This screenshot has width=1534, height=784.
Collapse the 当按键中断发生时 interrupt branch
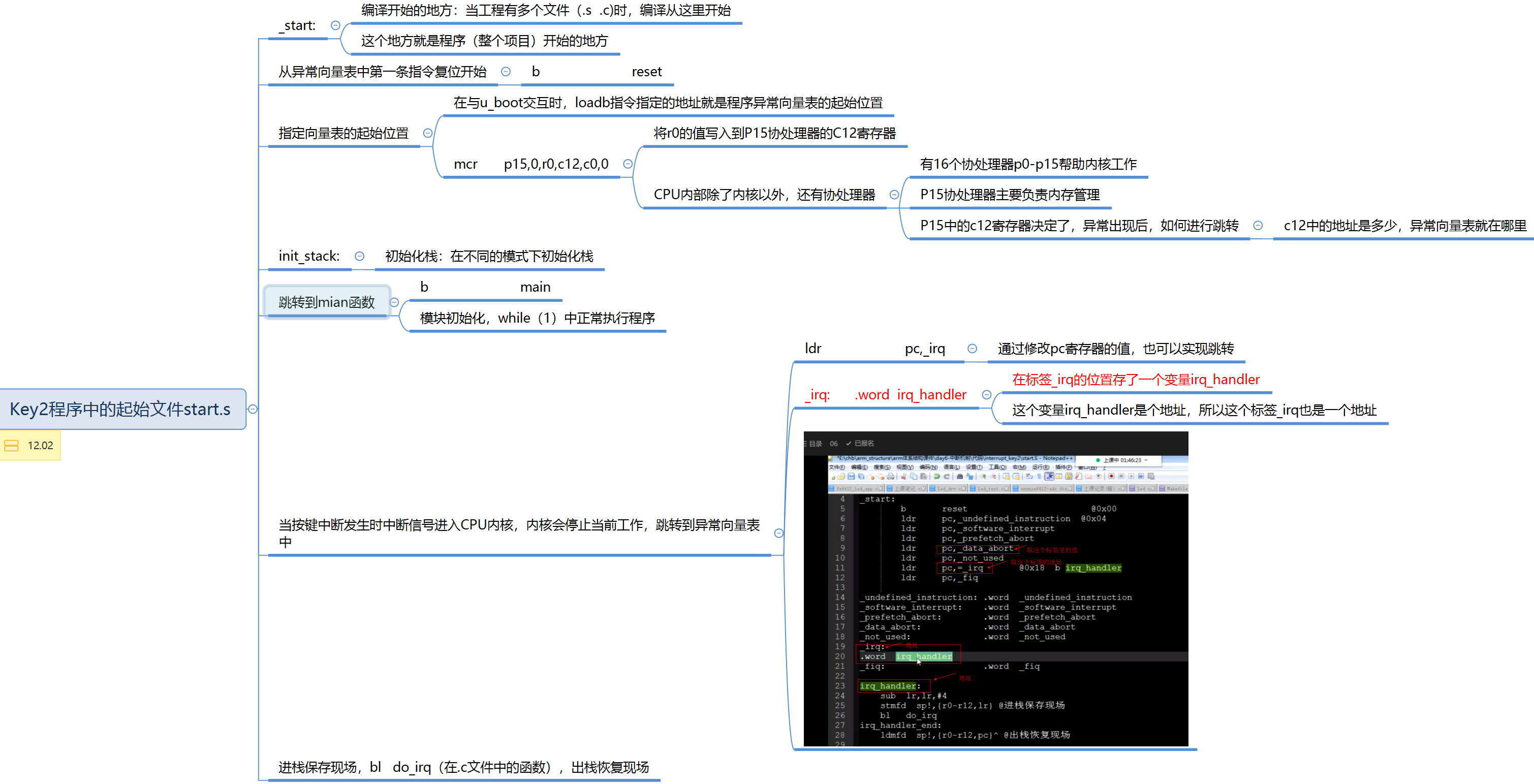tap(778, 533)
